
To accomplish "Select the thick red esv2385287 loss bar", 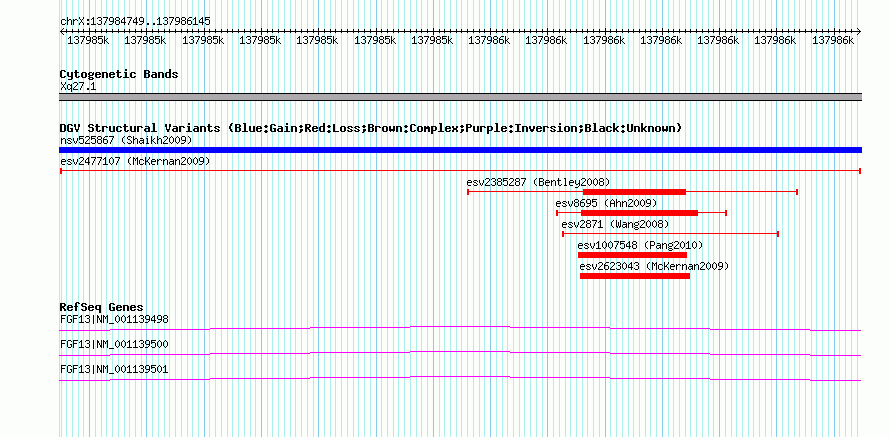I will [x=634, y=192].
